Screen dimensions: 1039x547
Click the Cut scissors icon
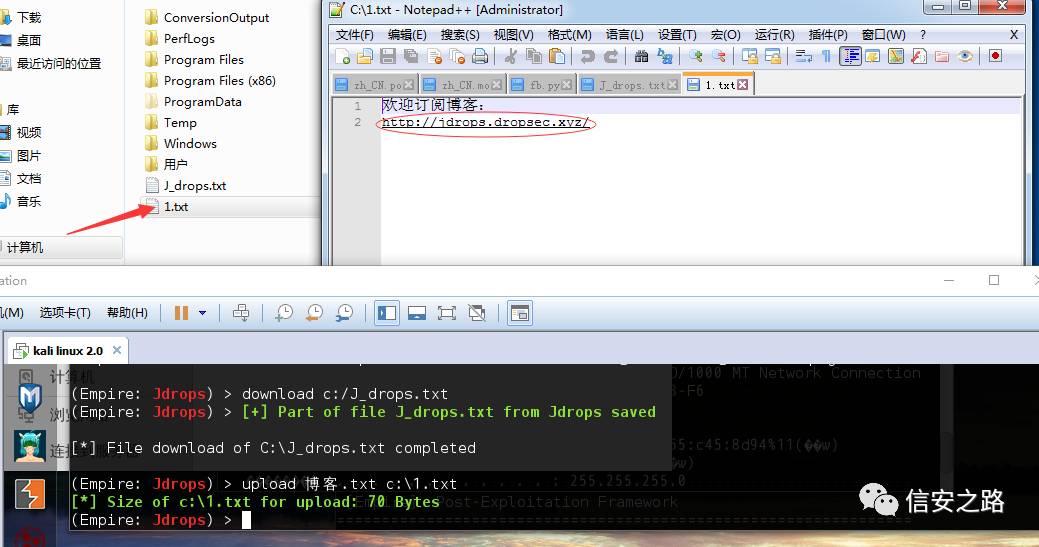pyautogui.click(x=510, y=56)
